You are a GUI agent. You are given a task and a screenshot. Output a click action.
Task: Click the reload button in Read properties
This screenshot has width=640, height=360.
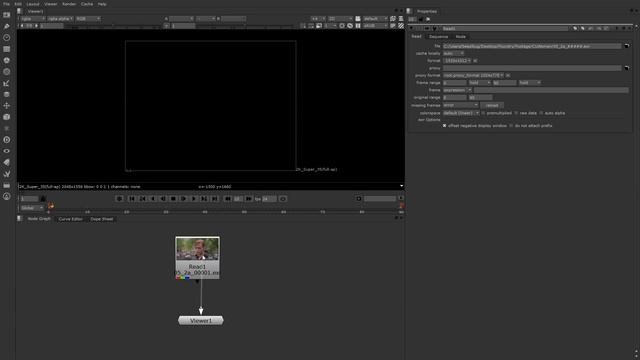[492, 105]
